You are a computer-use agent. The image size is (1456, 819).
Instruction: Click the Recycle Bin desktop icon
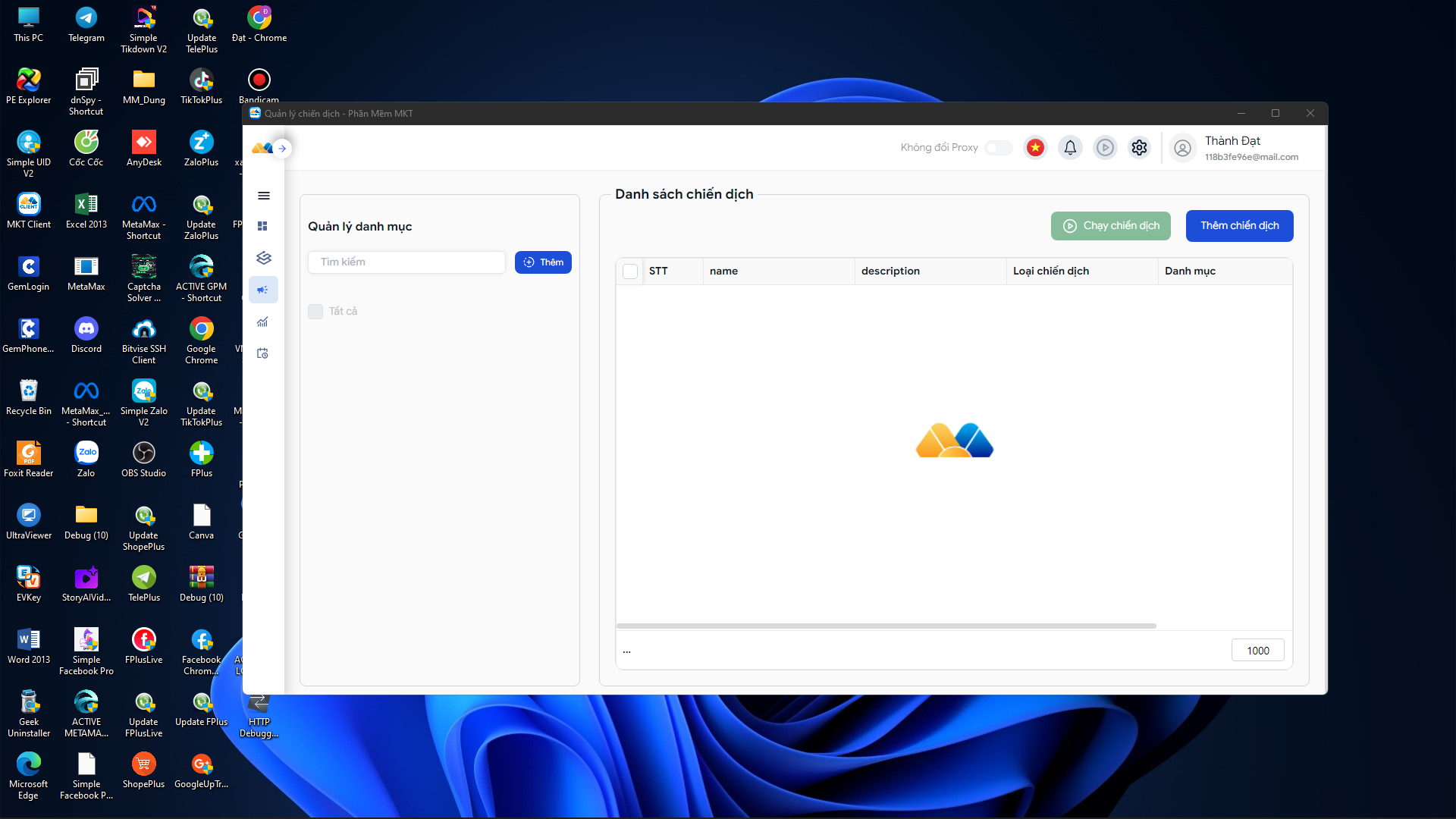pos(29,397)
